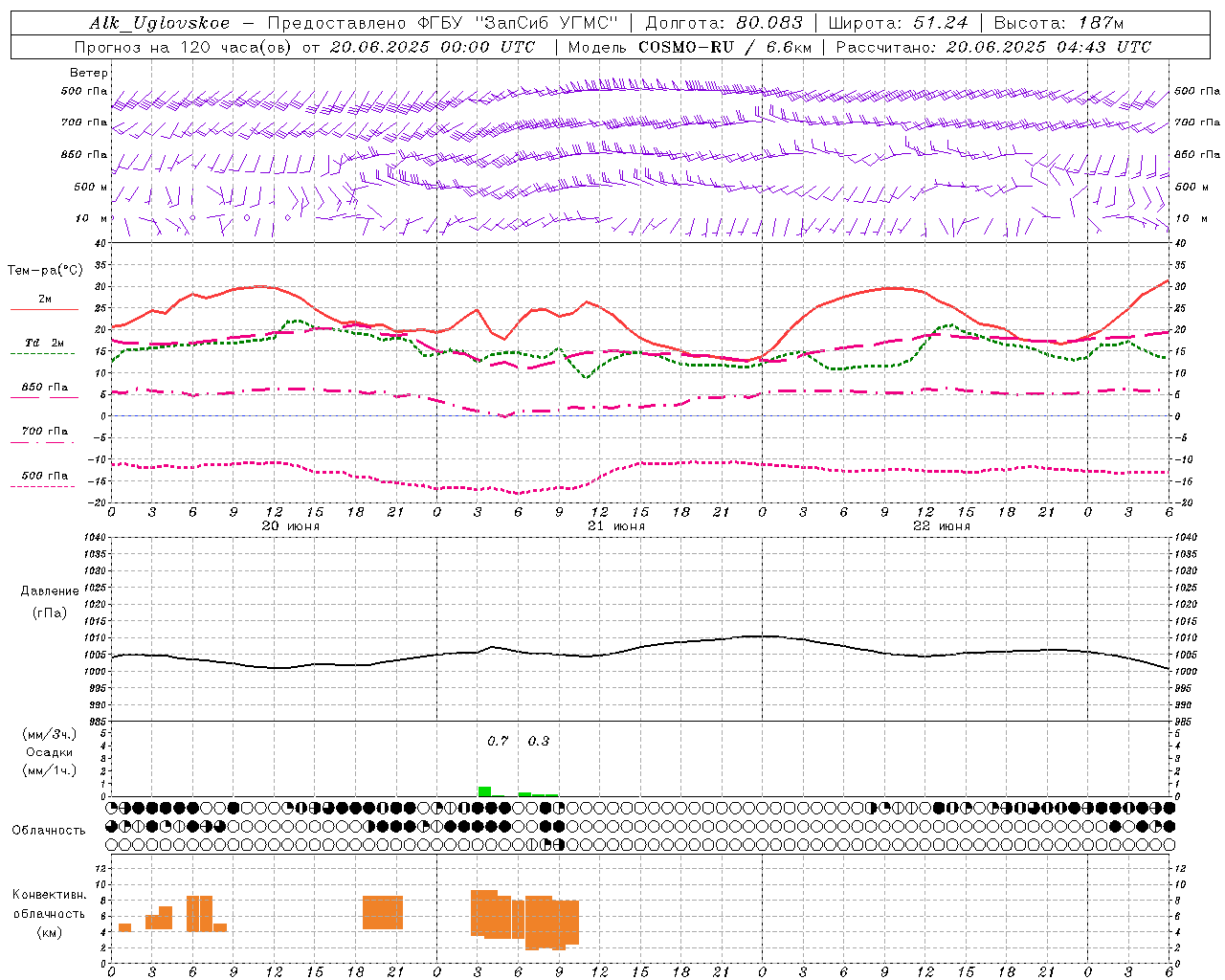The width and height of the screenshot is (1225, 980).
Task: Click the '22 июня' date label
Action: point(941,526)
